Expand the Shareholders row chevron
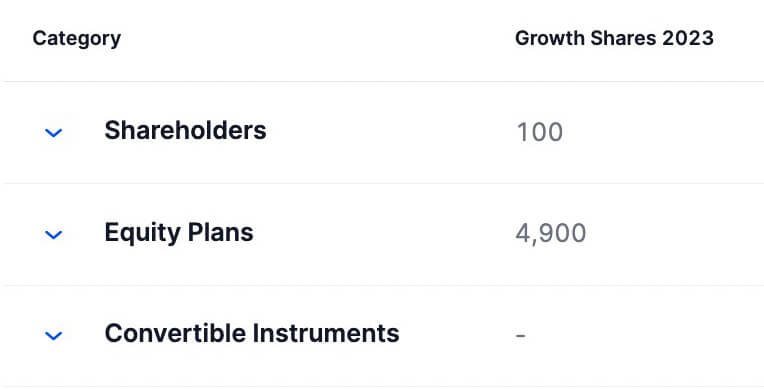The width and height of the screenshot is (764, 389). [54, 133]
